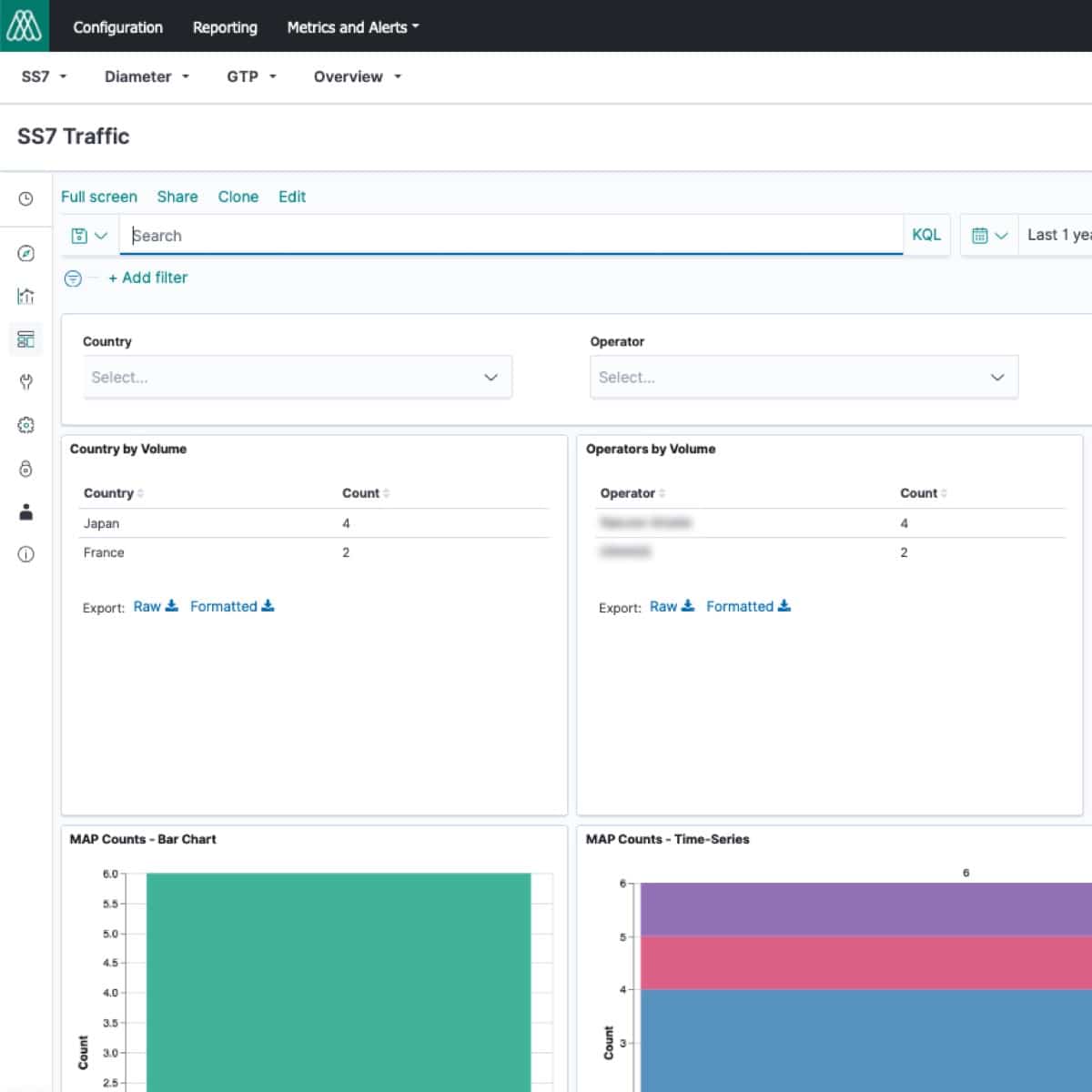Expand the Overview dropdown
The width and height of the screenshot is (1092, 1092).
(358, 76)
